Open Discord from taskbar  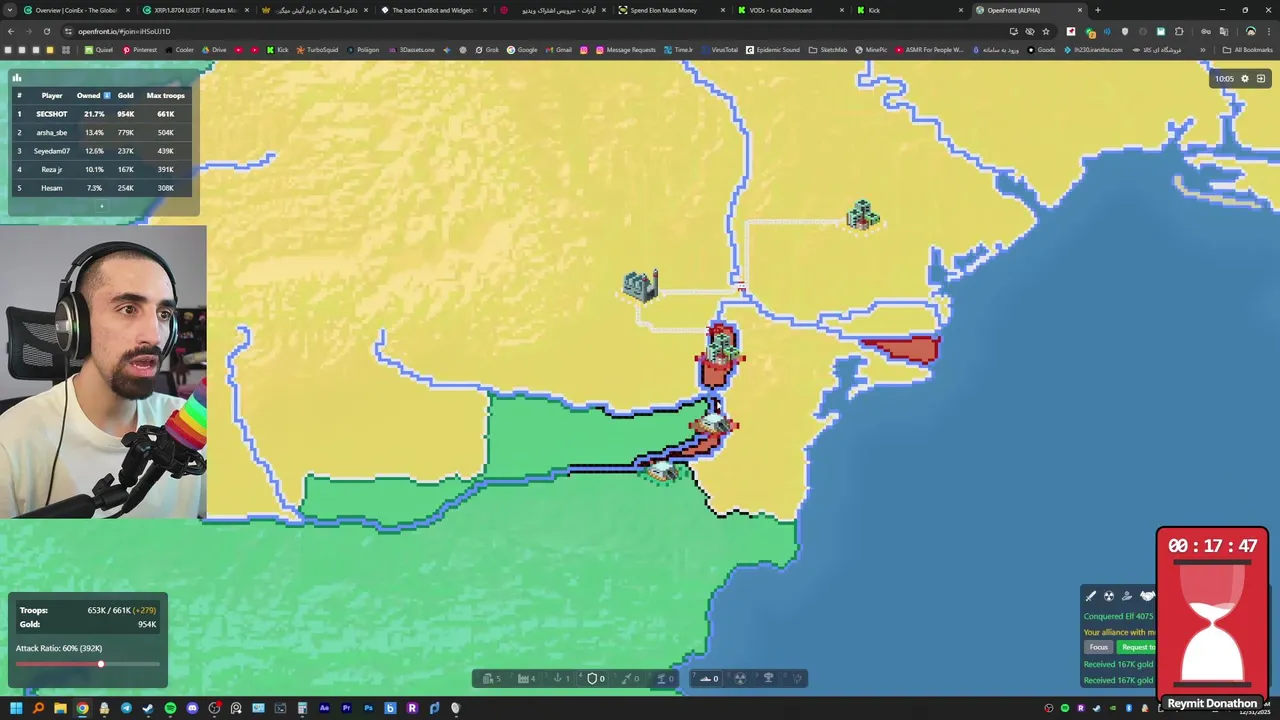(192, 708)
